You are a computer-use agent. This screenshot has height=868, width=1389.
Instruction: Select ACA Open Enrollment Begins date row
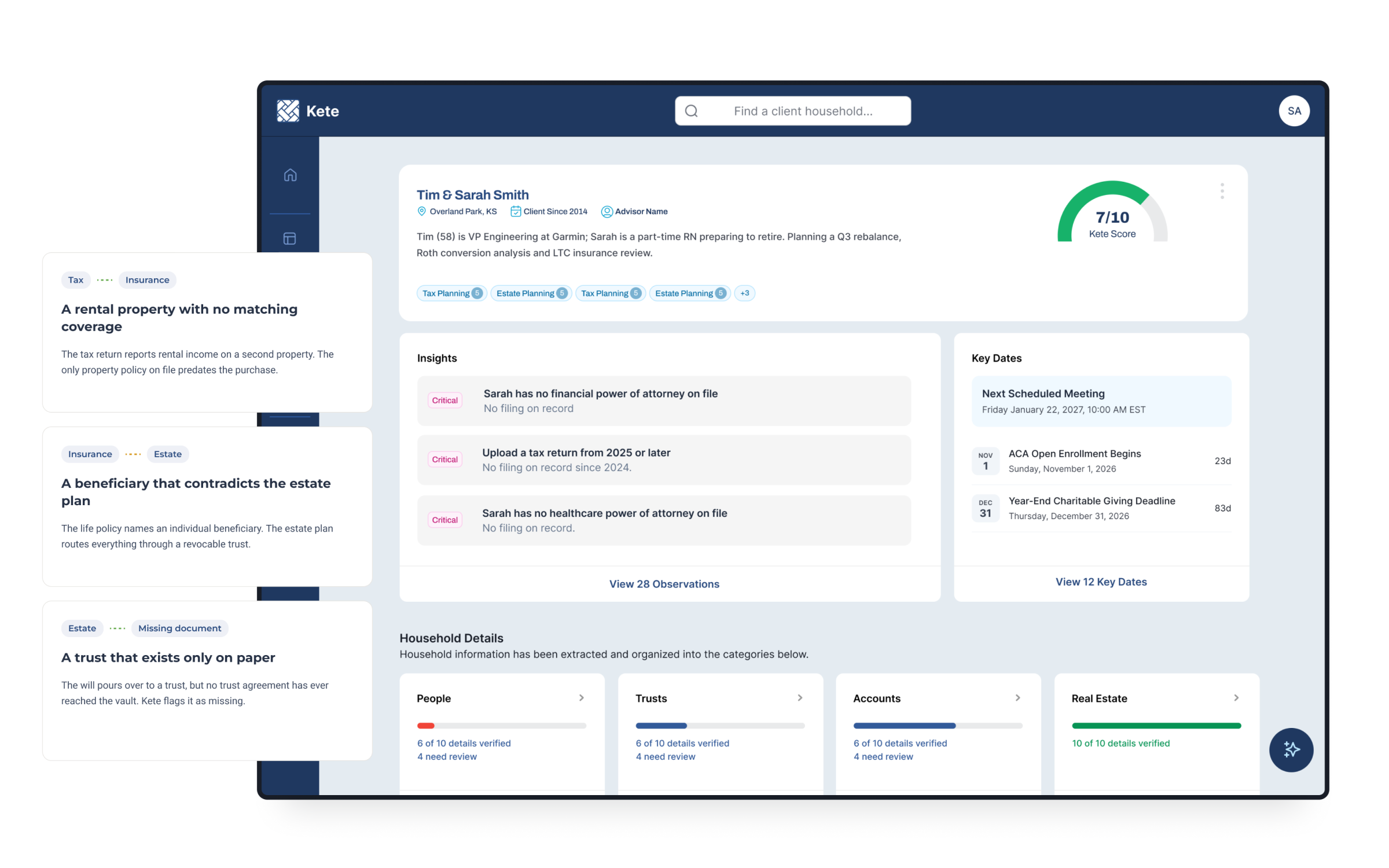pos(1101,461)
